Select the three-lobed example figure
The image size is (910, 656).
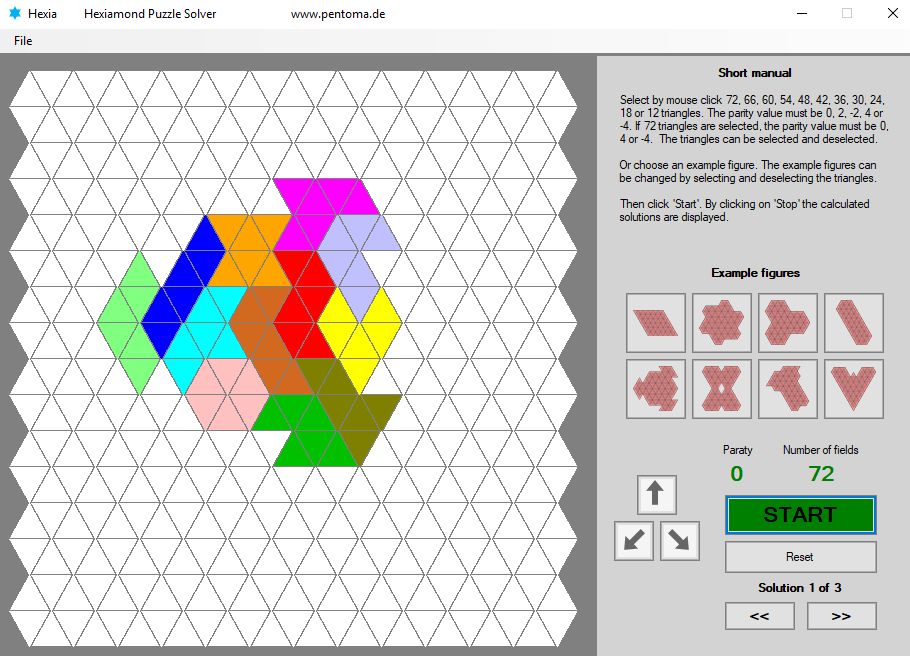(x=788, y=323)
